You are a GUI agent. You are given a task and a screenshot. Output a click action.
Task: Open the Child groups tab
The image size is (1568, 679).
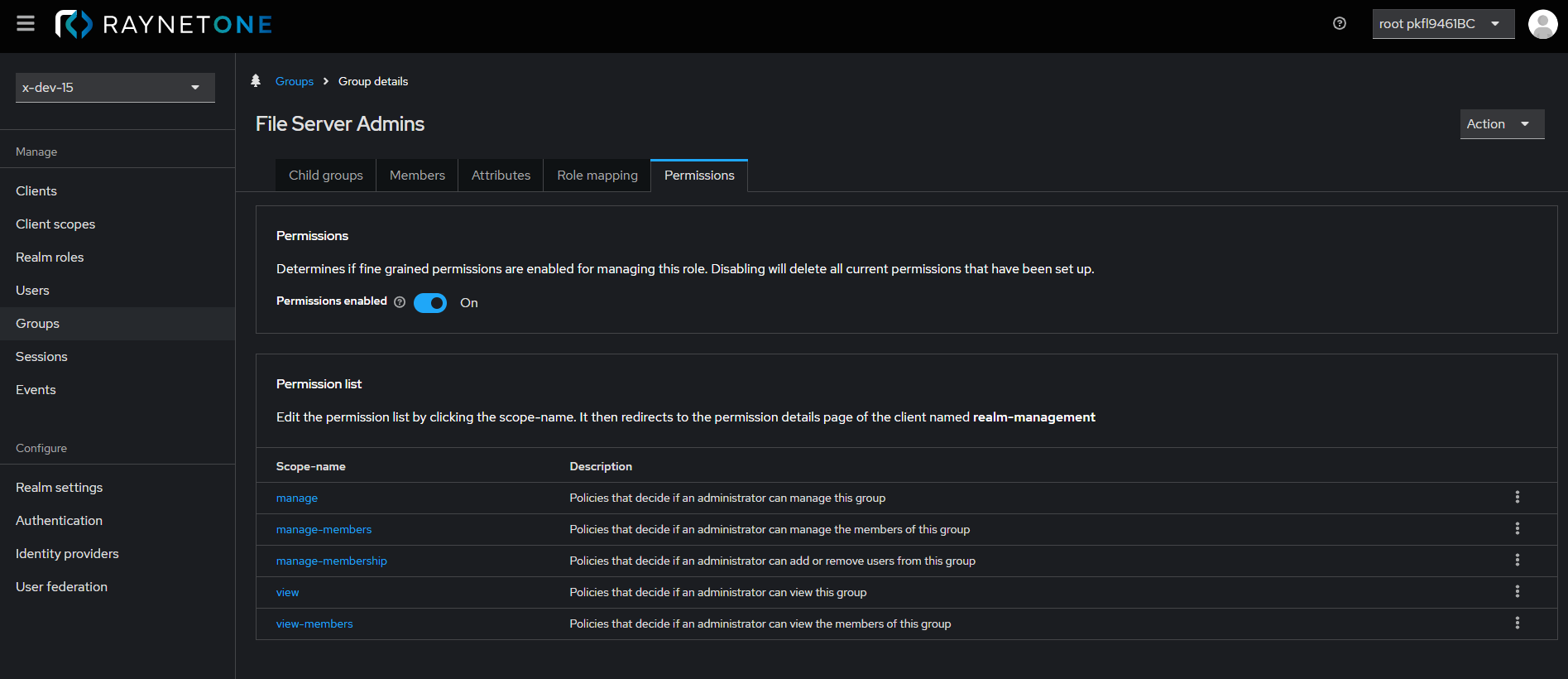click(x=325, y=176)
